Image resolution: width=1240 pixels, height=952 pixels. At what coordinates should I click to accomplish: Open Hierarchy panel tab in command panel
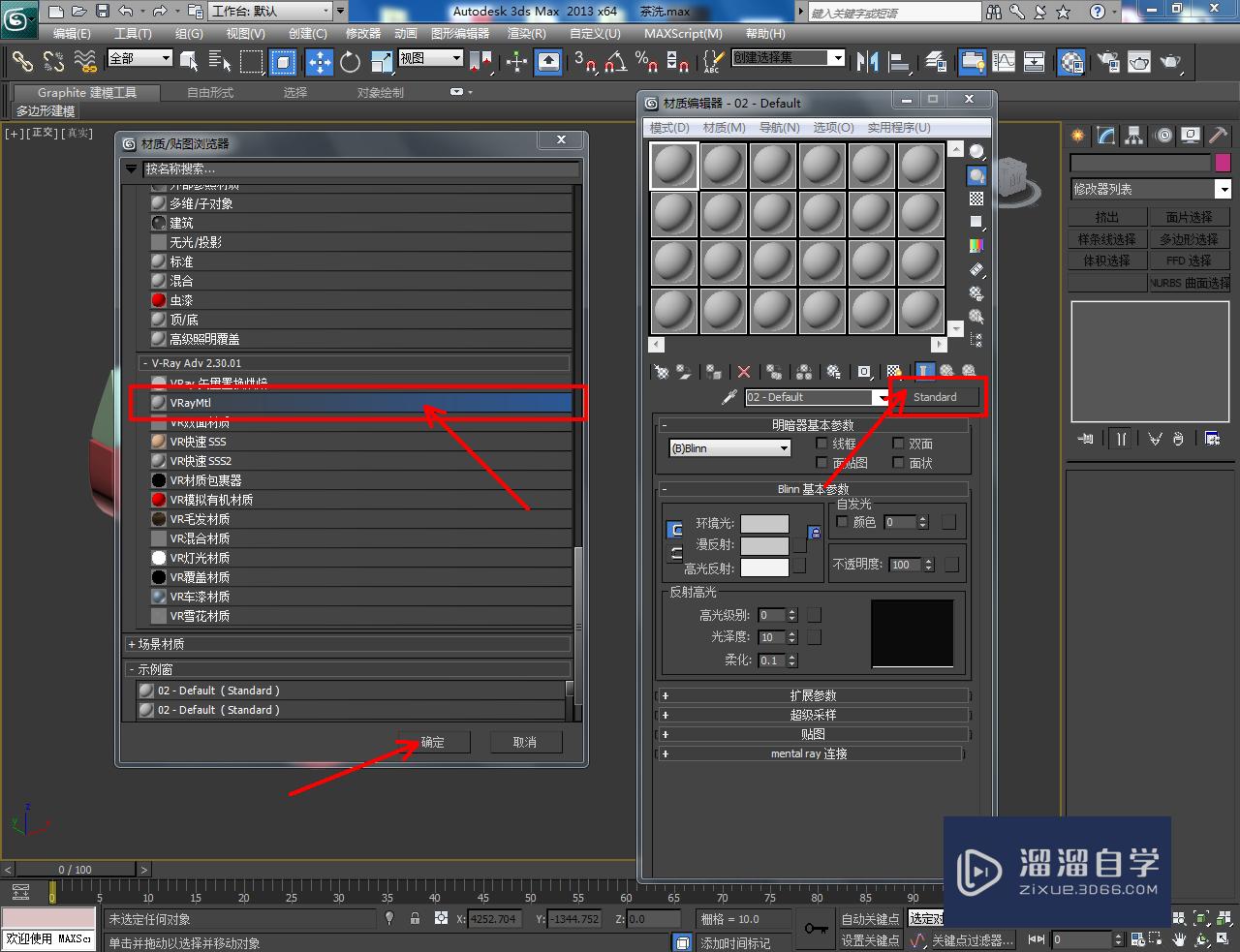(x=1133, y=136)
